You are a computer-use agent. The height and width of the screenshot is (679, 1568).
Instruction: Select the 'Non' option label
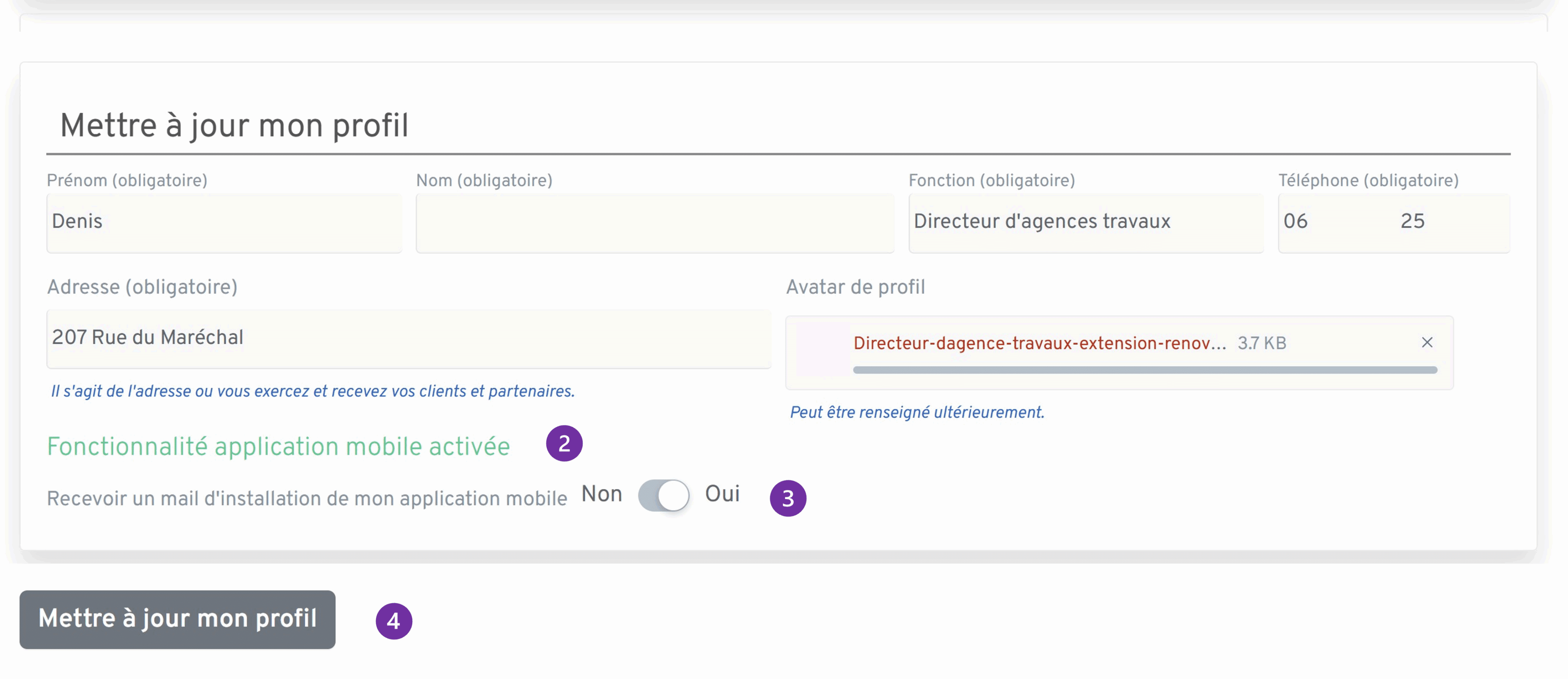click(601, 493)
